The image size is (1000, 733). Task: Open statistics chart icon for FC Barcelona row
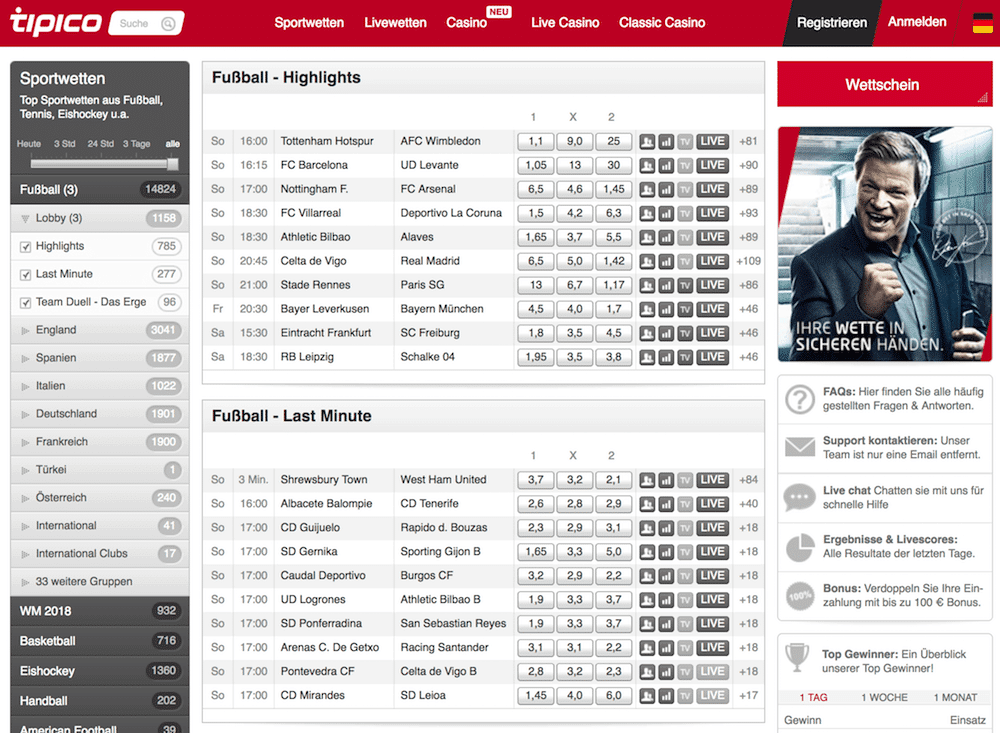[666, 166]
